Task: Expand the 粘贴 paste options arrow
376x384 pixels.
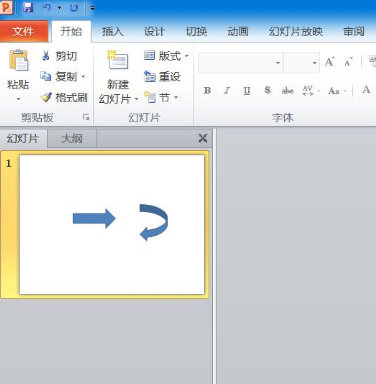Action: tap(18, 99)
